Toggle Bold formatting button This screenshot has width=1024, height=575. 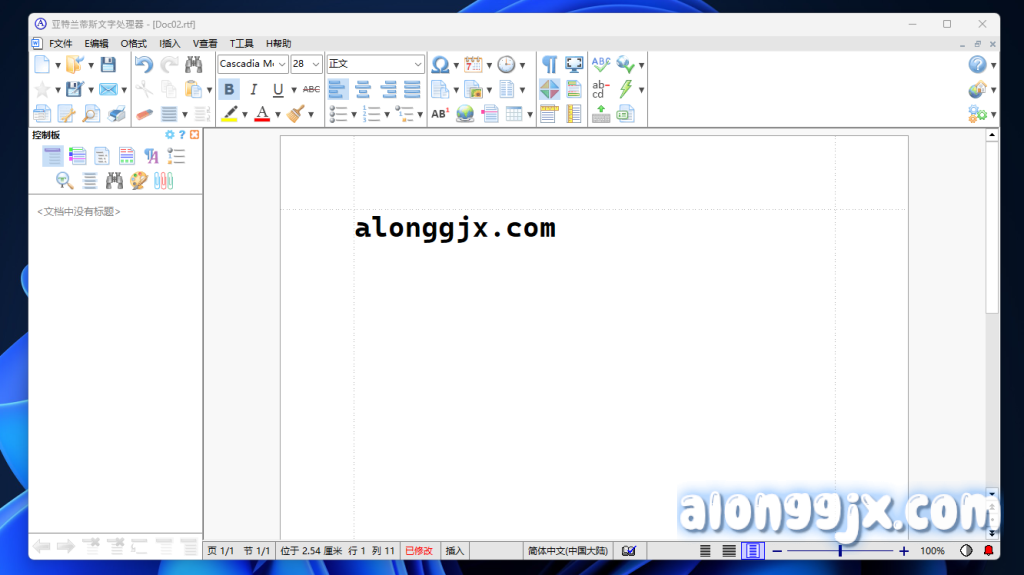[x=229, y=90]
